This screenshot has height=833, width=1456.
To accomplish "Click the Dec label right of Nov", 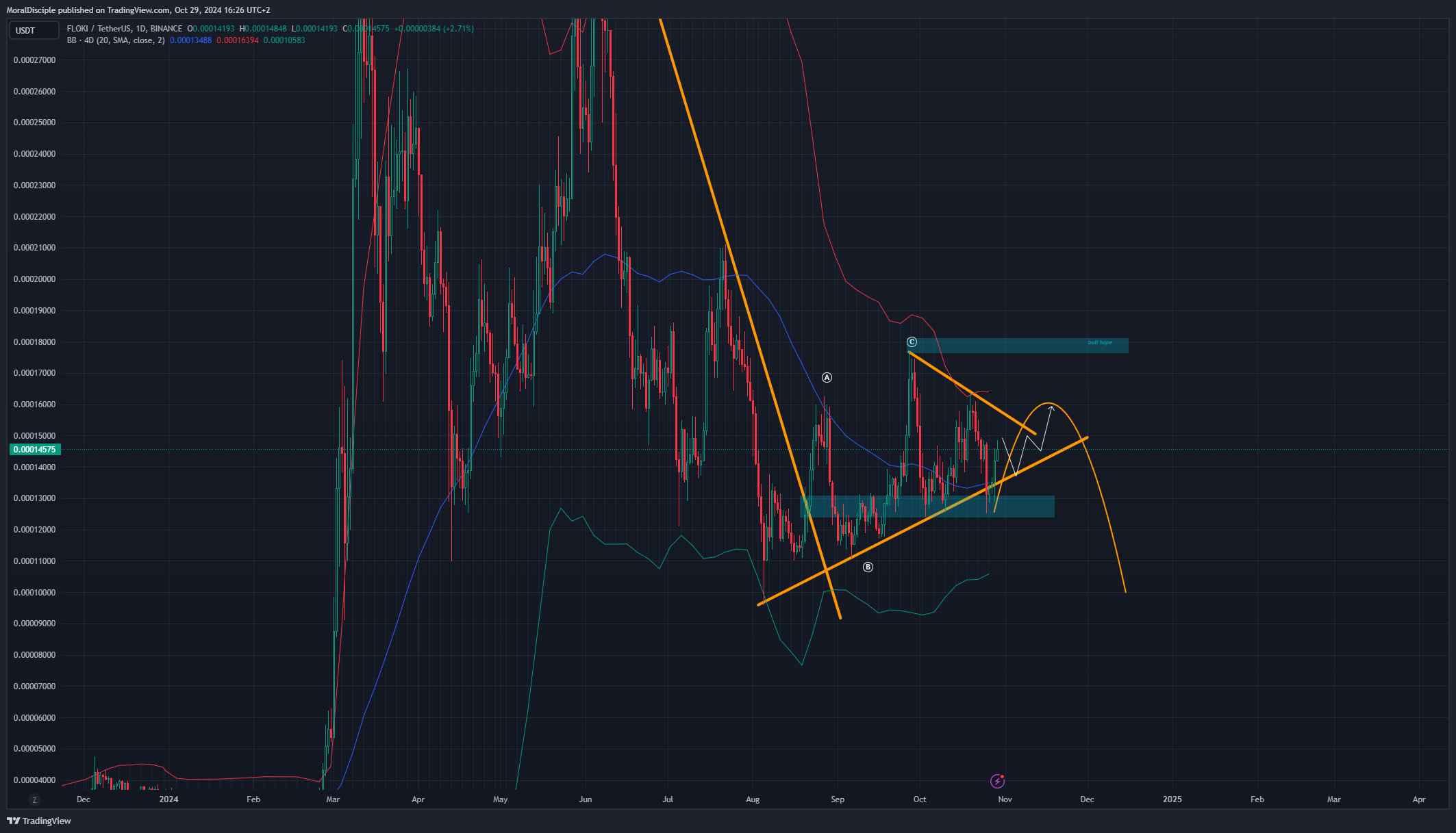I will [1087, 799].
